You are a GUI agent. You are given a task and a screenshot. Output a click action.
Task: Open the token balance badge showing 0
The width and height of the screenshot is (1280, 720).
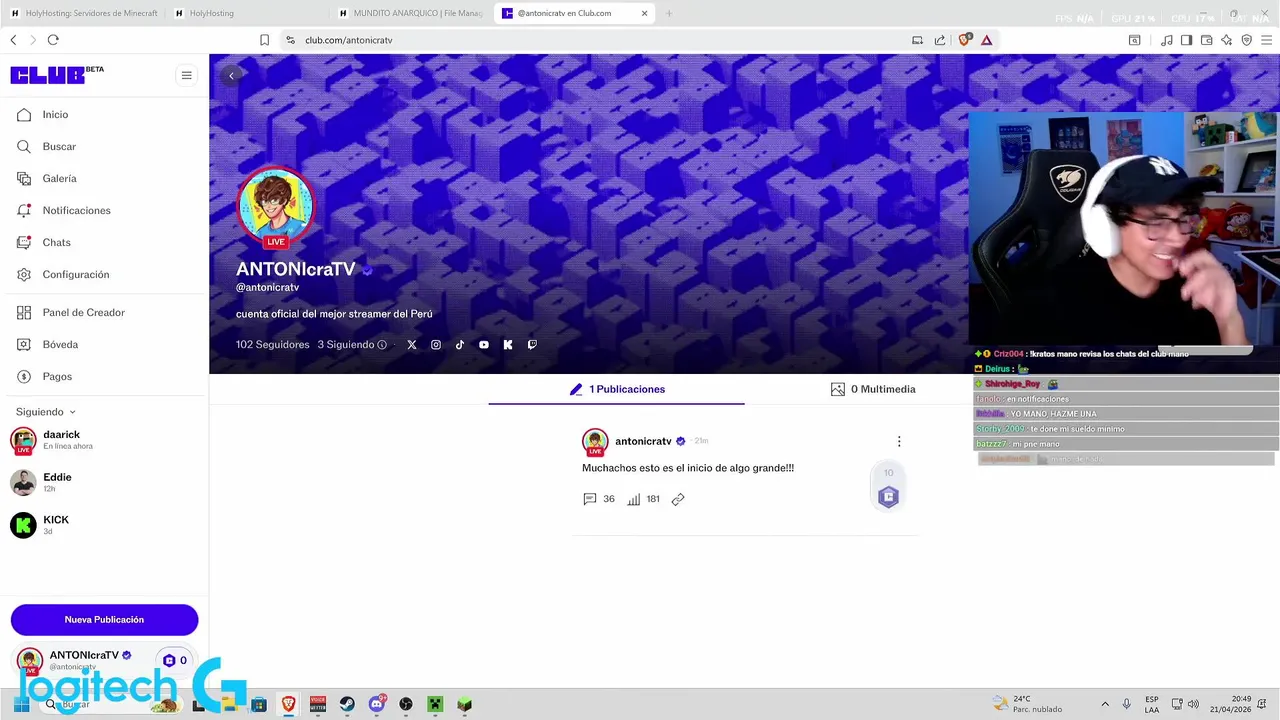click(175, 661)
